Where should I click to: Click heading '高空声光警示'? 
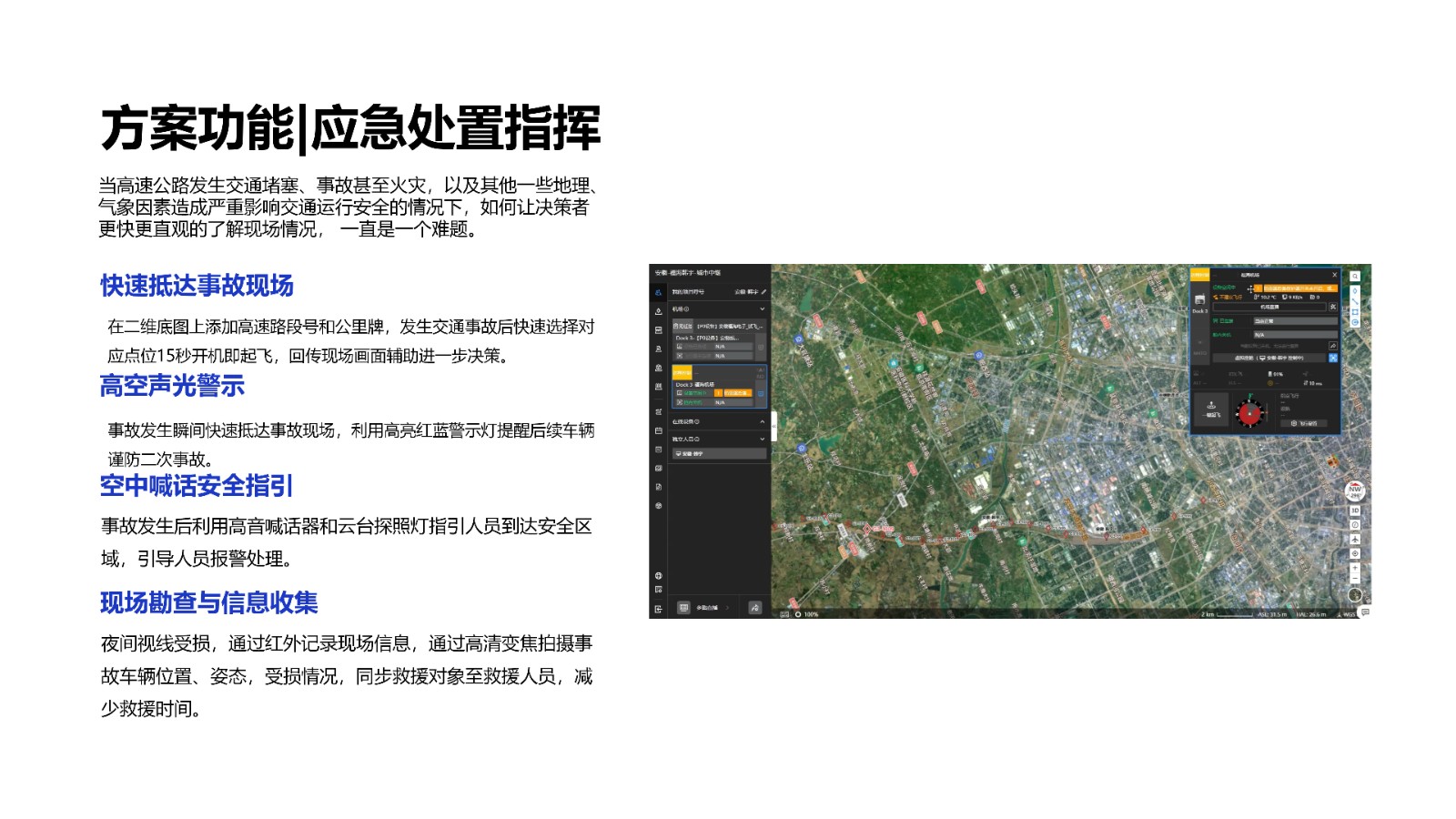pyautogui.click(x=172, y=386)
